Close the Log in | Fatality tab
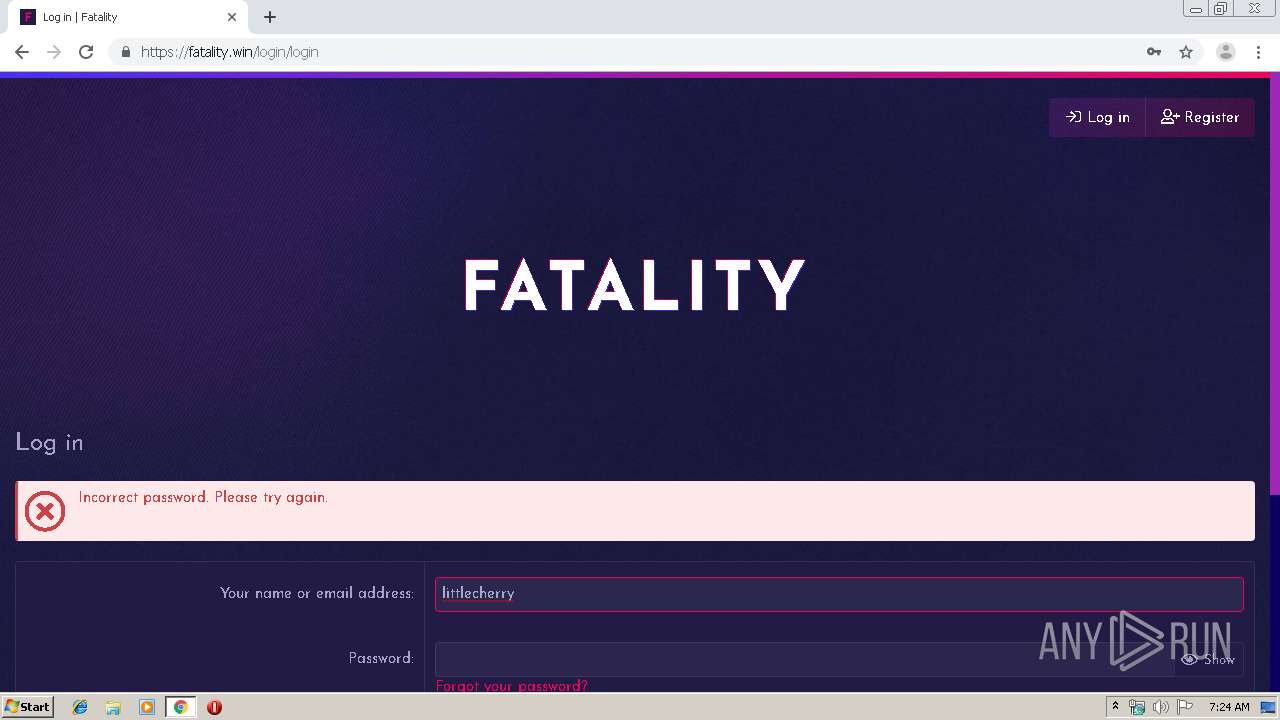 click(x=232, y=17)
